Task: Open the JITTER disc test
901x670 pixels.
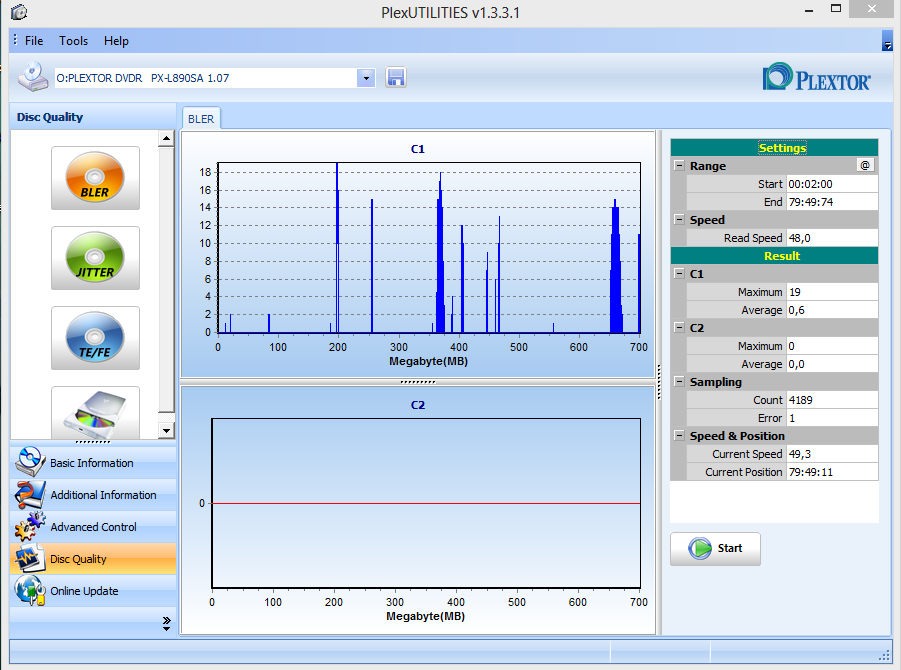Action: [x=95, y=258]
